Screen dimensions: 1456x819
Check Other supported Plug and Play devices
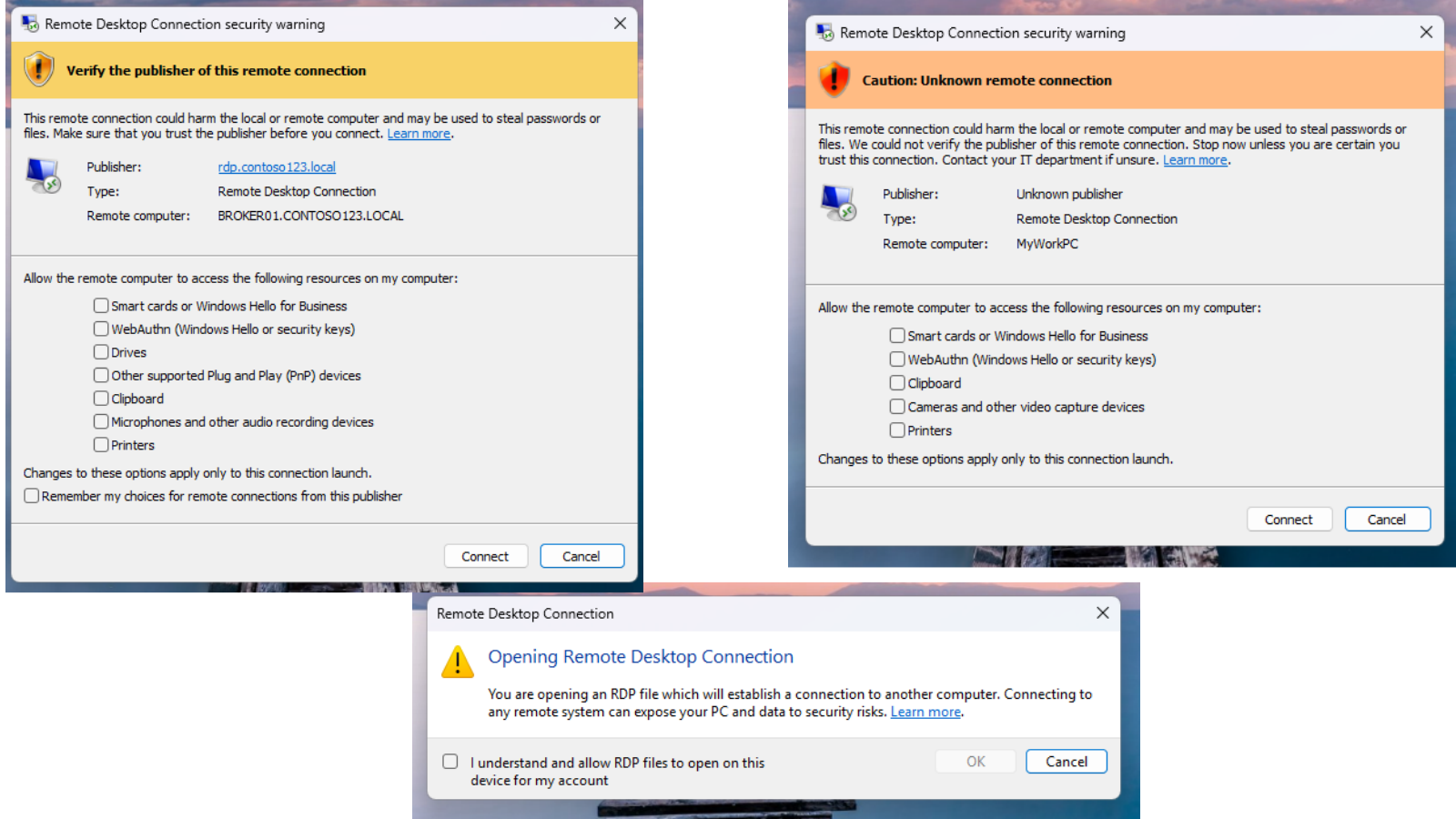(101, 375)
